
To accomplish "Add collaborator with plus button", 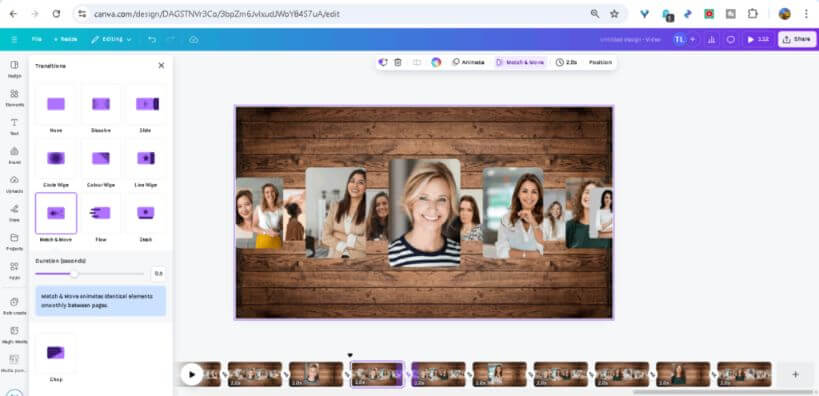I will click(x=693, y=39).
